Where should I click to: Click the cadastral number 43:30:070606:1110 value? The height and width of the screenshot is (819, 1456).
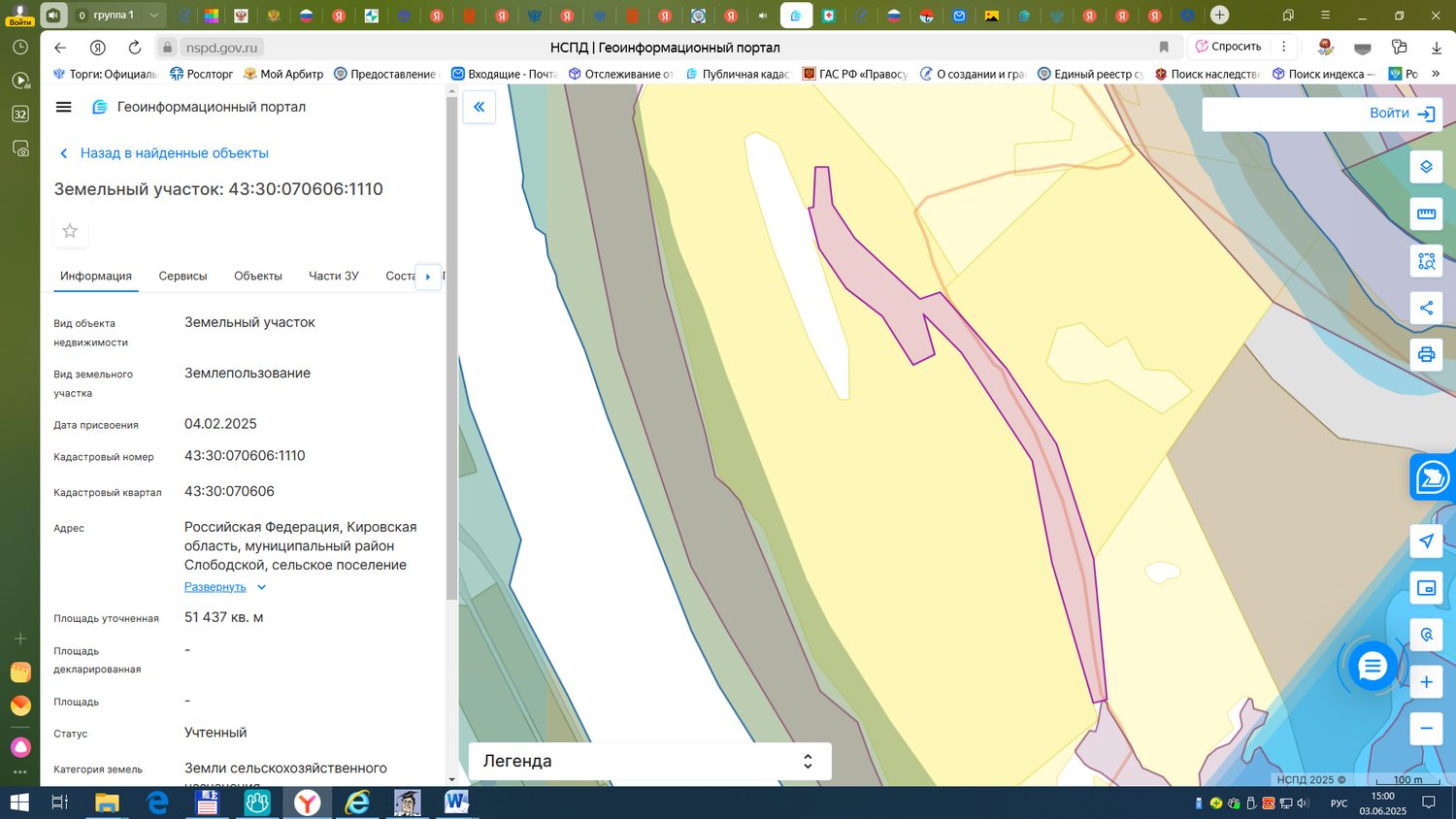click(245, 456)
